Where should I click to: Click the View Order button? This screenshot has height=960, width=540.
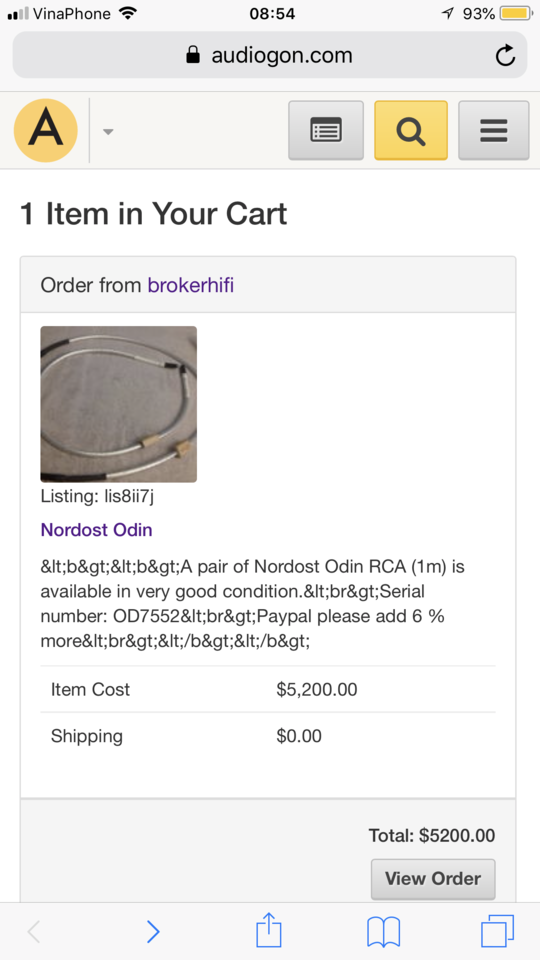pyautogui.click(x=433, y=879)
